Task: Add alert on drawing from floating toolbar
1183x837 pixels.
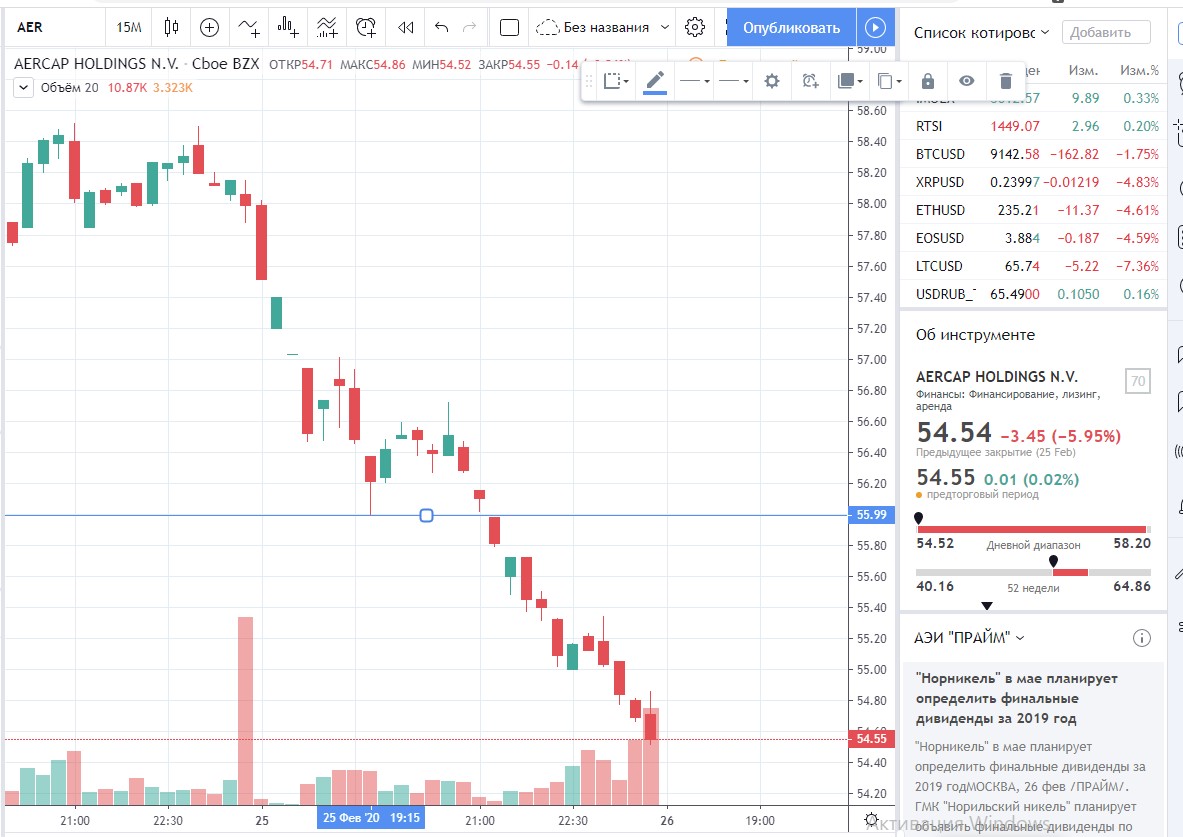Action: pos(810,81)
